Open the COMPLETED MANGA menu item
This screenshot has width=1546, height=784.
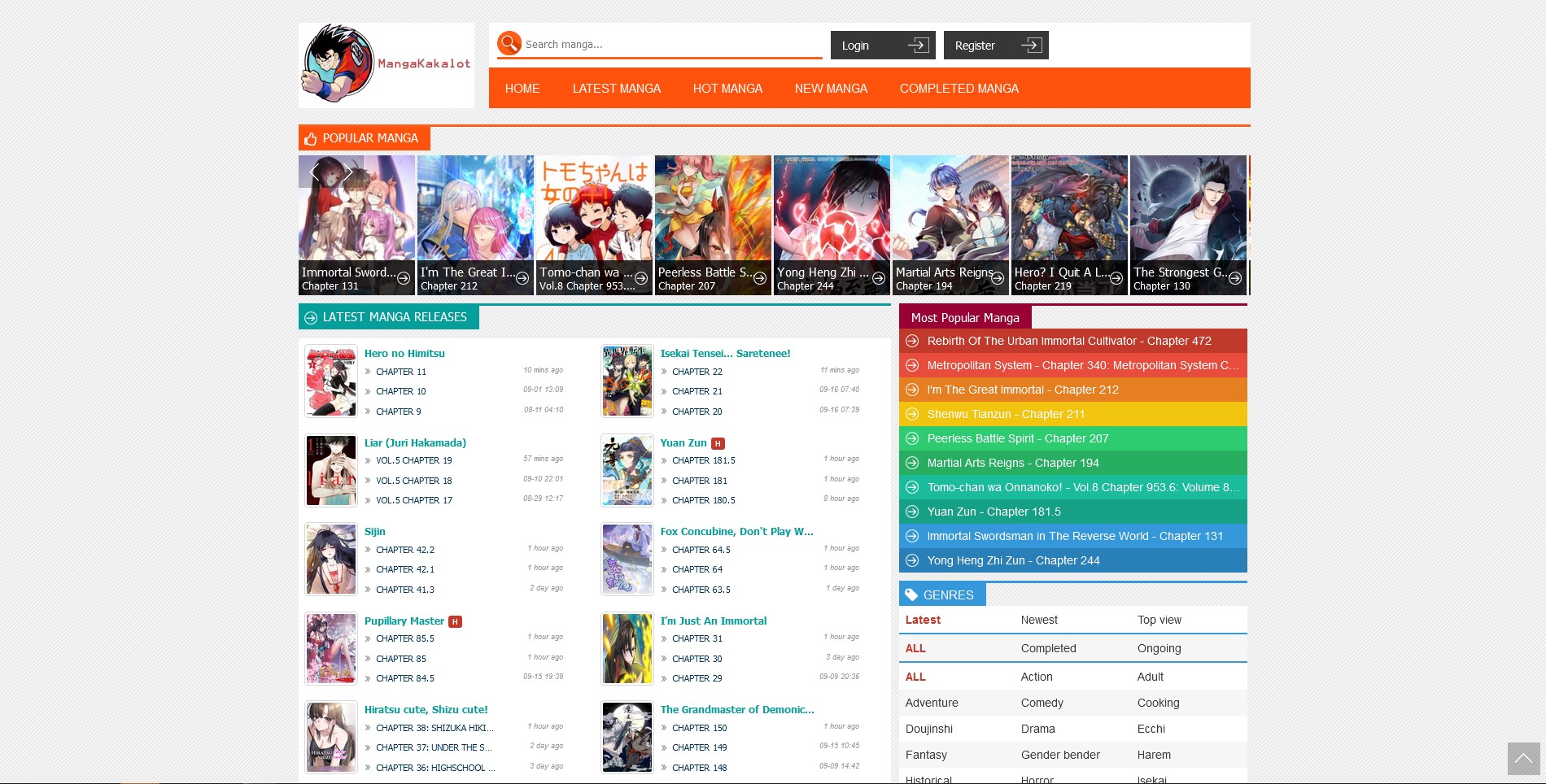(959, 89)
